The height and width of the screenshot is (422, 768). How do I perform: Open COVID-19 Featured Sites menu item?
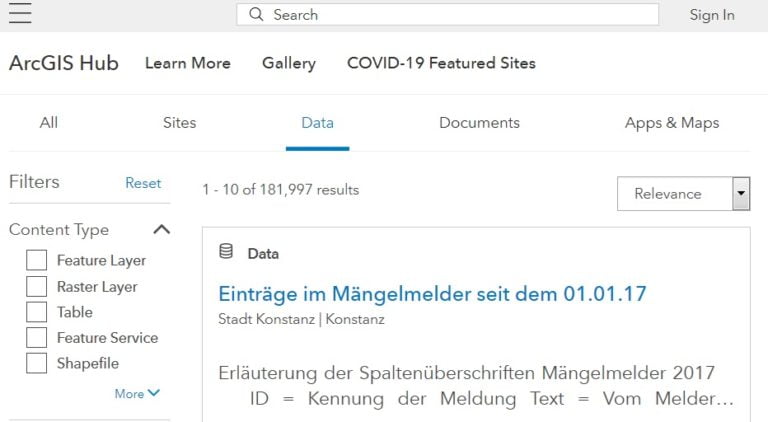441,63
